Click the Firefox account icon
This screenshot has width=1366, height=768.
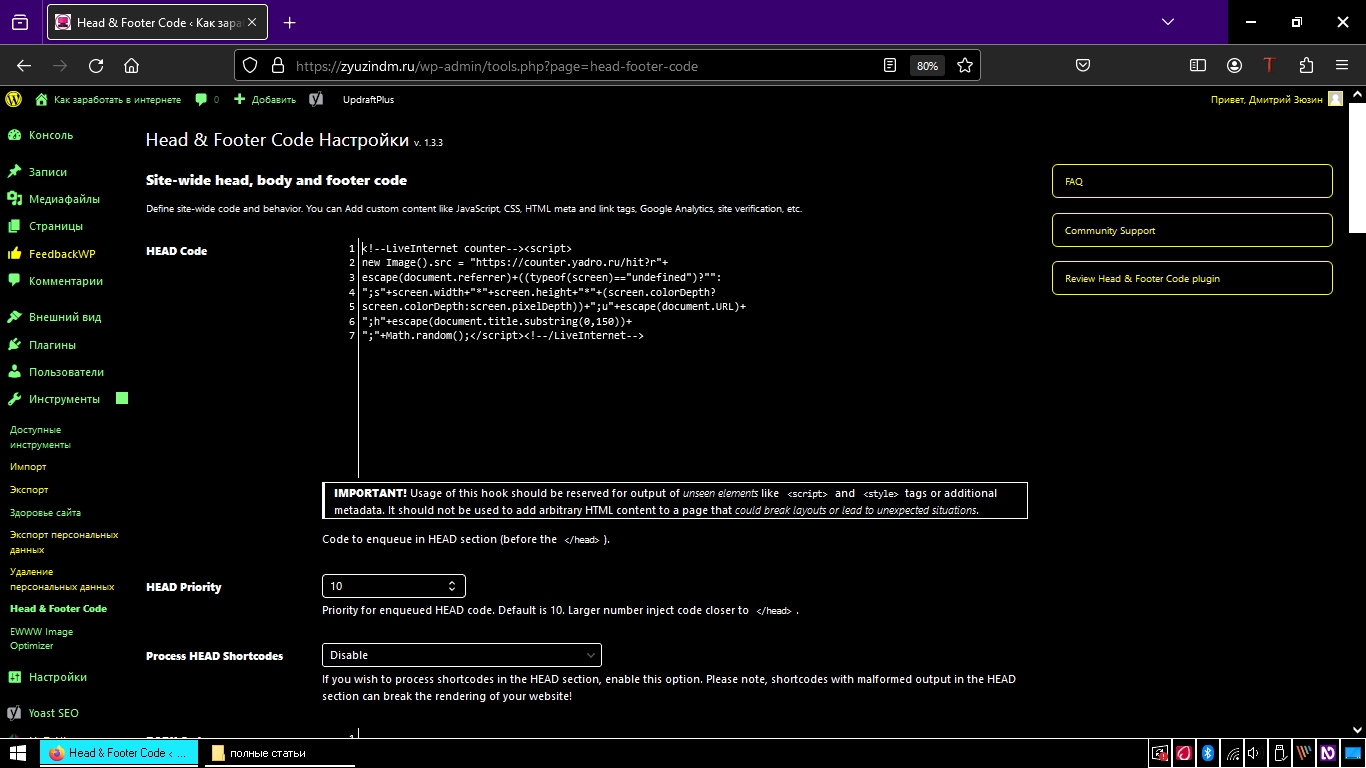[x=1235, y=65]
